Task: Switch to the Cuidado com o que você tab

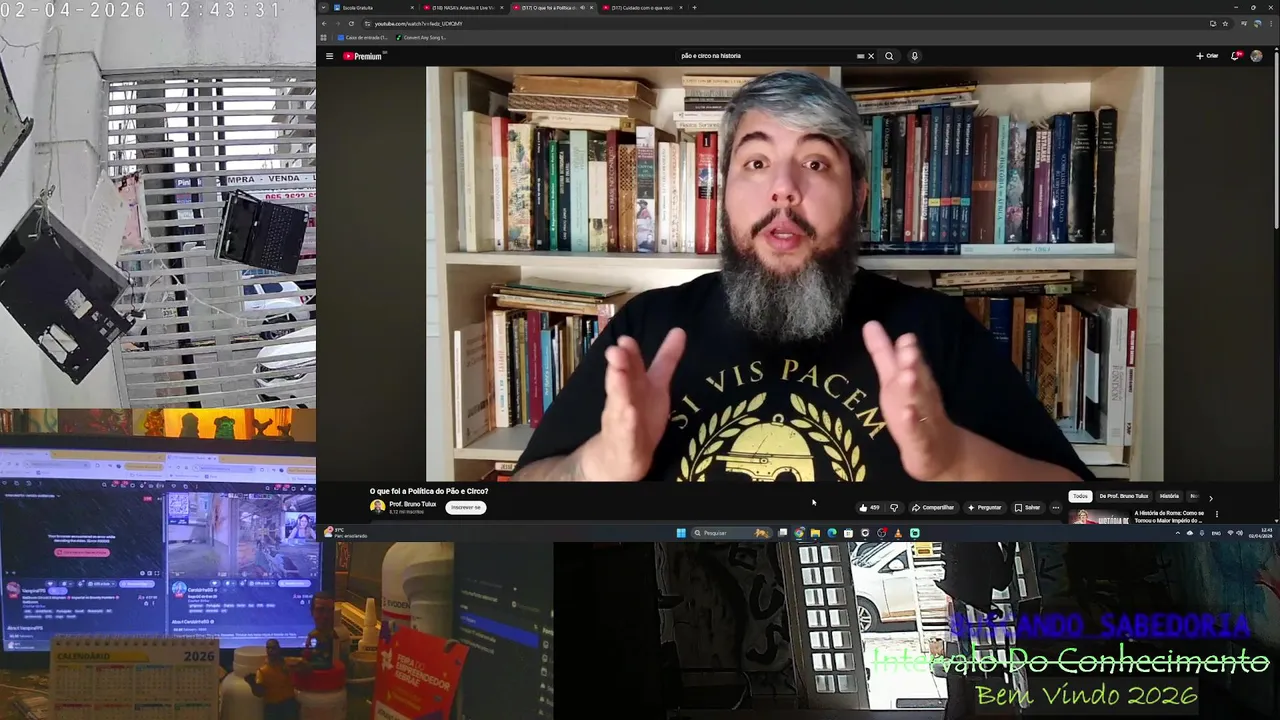Action: coord(640,7)
